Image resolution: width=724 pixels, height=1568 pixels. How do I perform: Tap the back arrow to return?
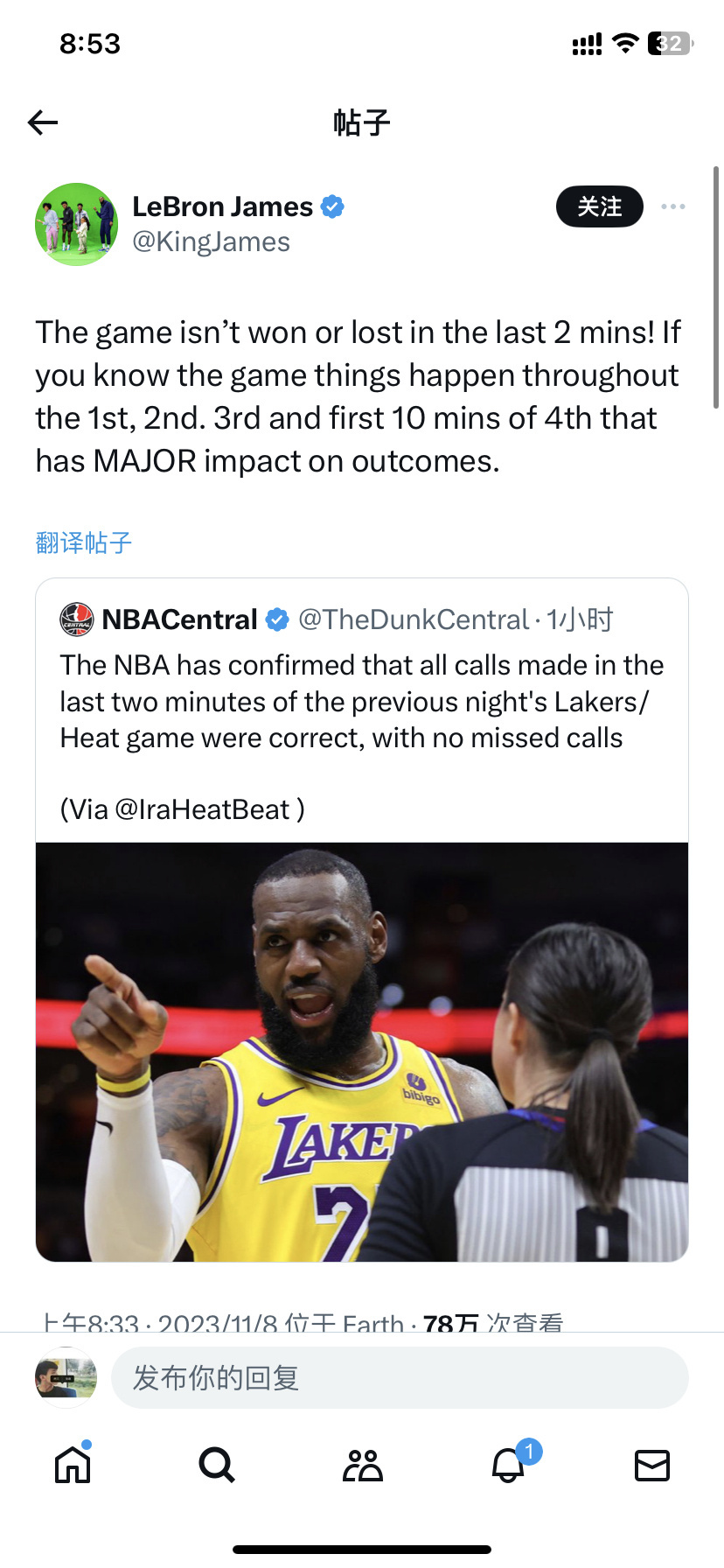click(42, 122)
